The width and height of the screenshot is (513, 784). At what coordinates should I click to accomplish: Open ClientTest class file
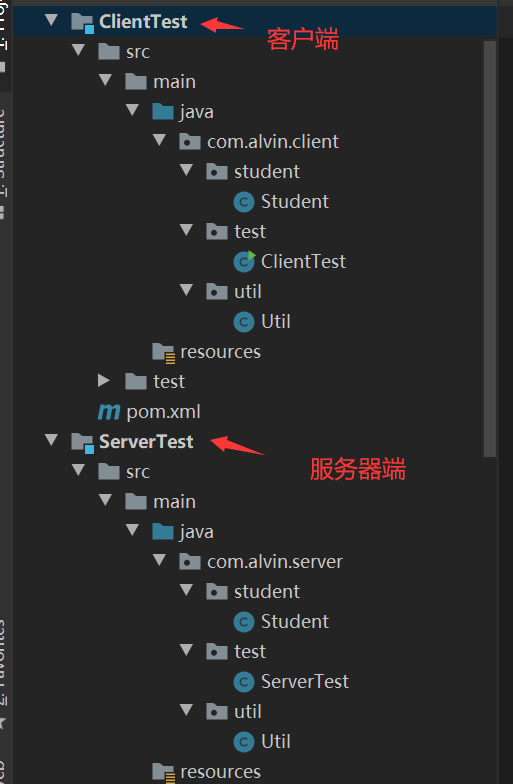(304, 262)
